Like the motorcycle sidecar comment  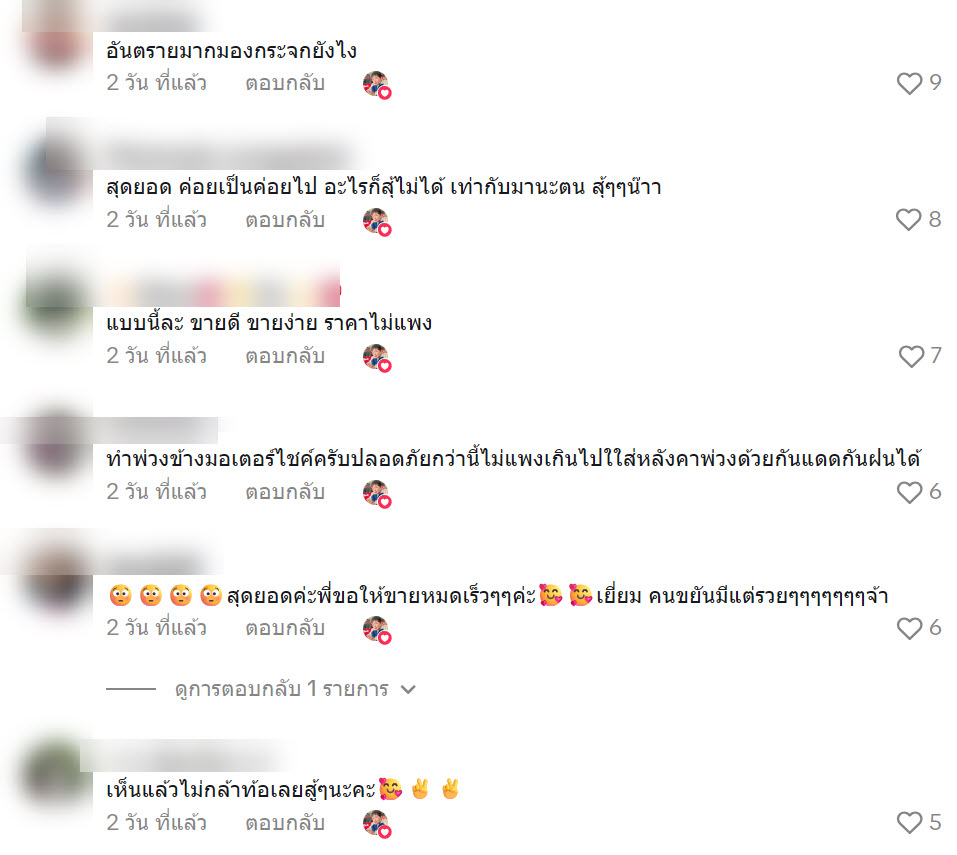point(909,492)
